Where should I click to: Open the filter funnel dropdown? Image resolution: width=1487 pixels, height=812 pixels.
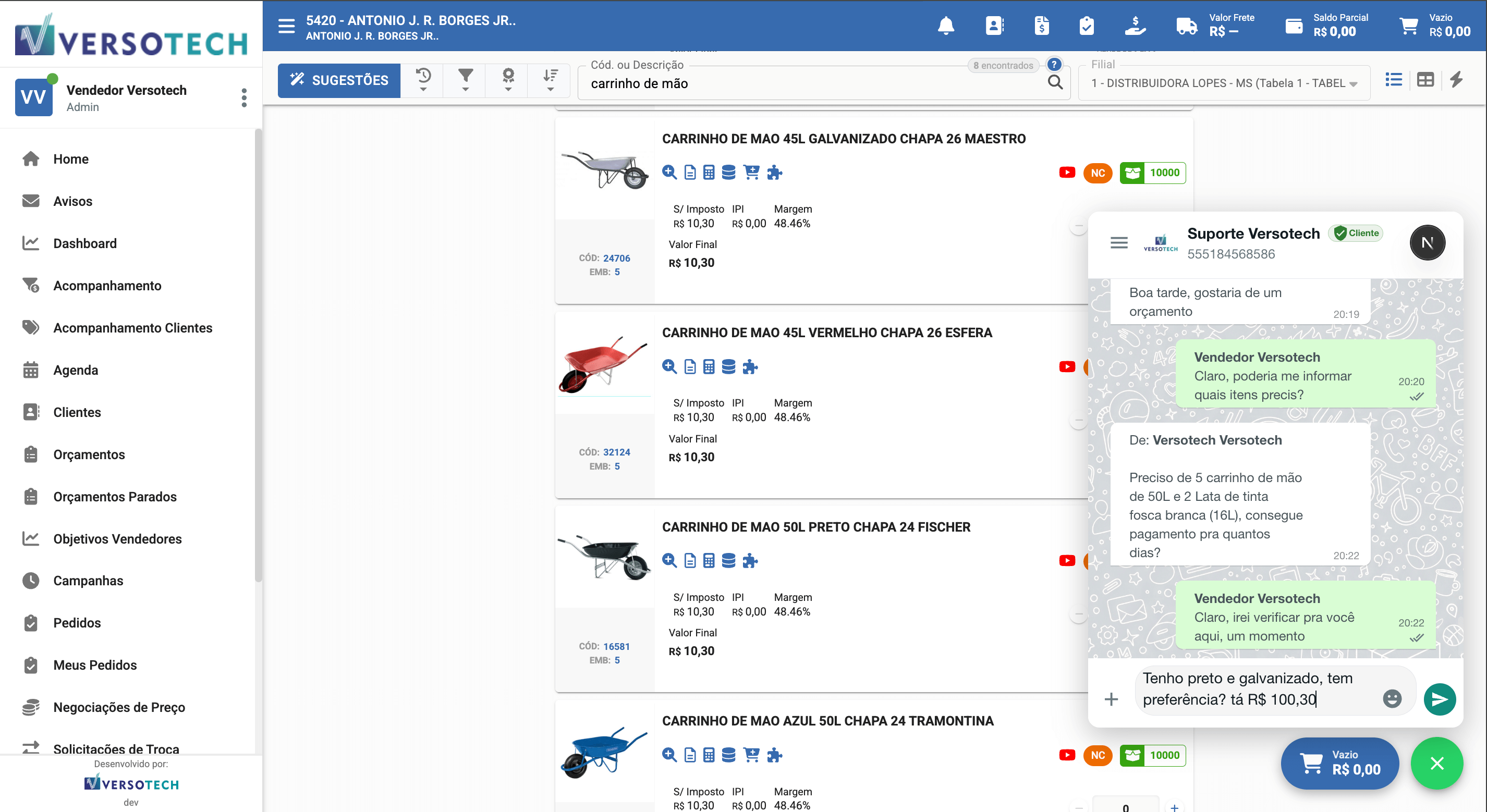[x=465, y=80]
